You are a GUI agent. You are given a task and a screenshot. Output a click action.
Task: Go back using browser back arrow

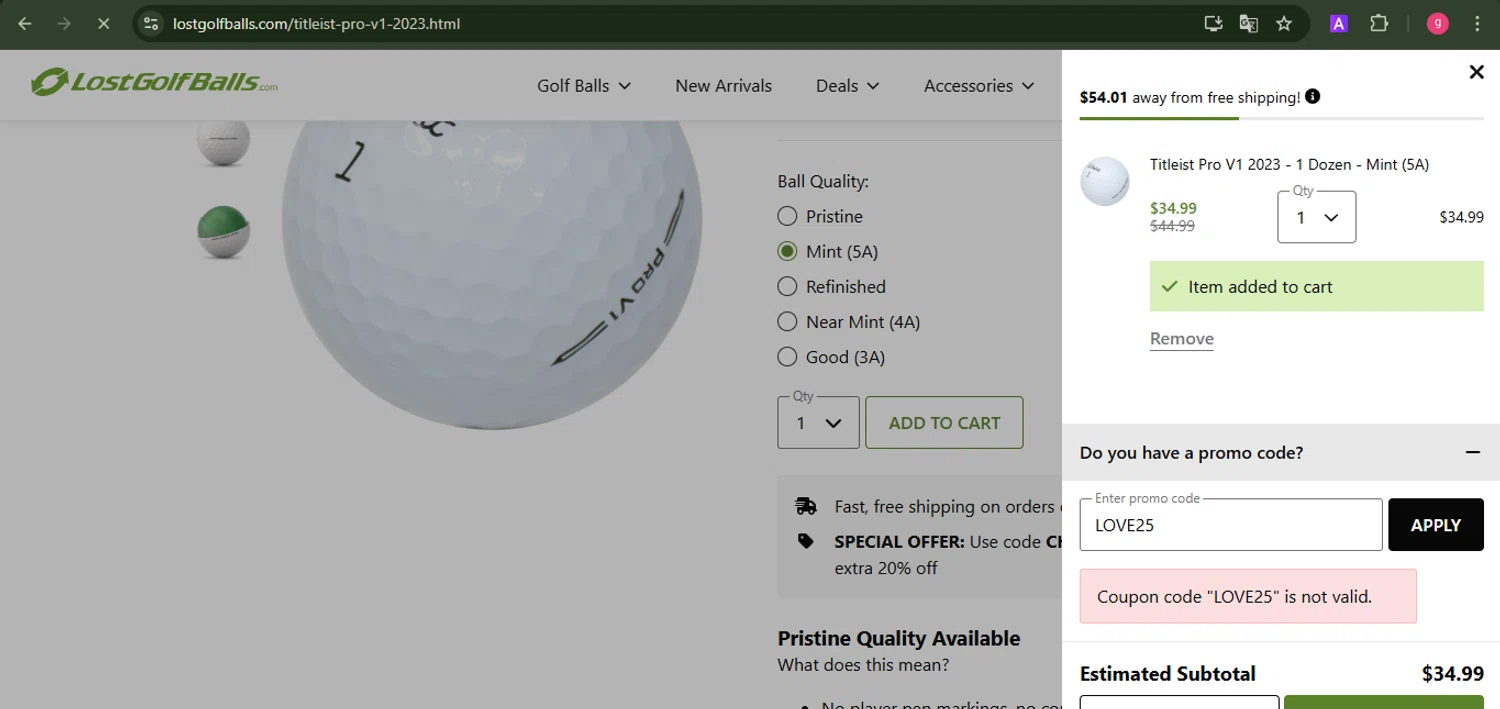coord(25,23)
